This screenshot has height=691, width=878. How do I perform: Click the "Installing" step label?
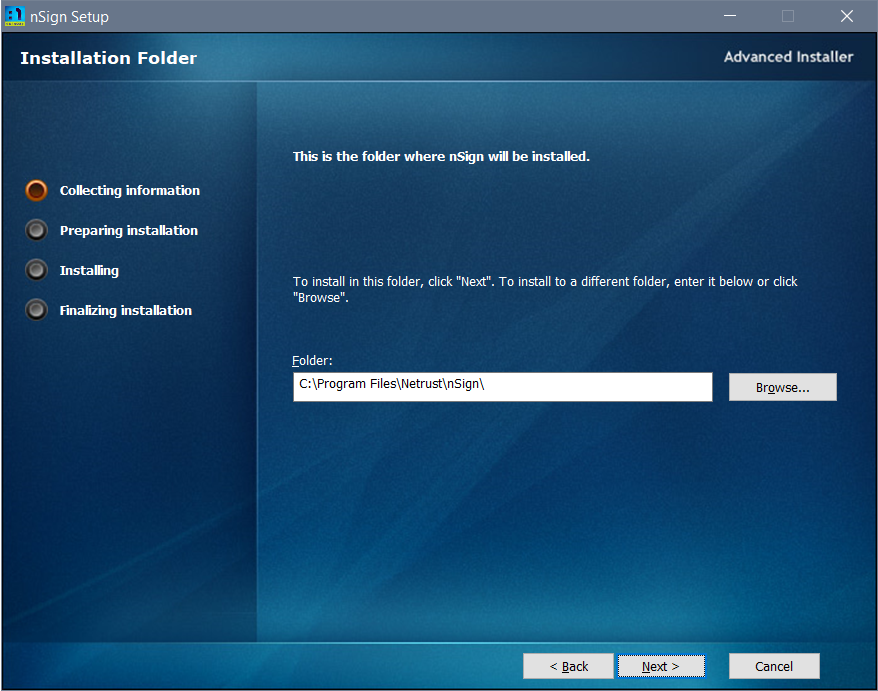point(89,270)
